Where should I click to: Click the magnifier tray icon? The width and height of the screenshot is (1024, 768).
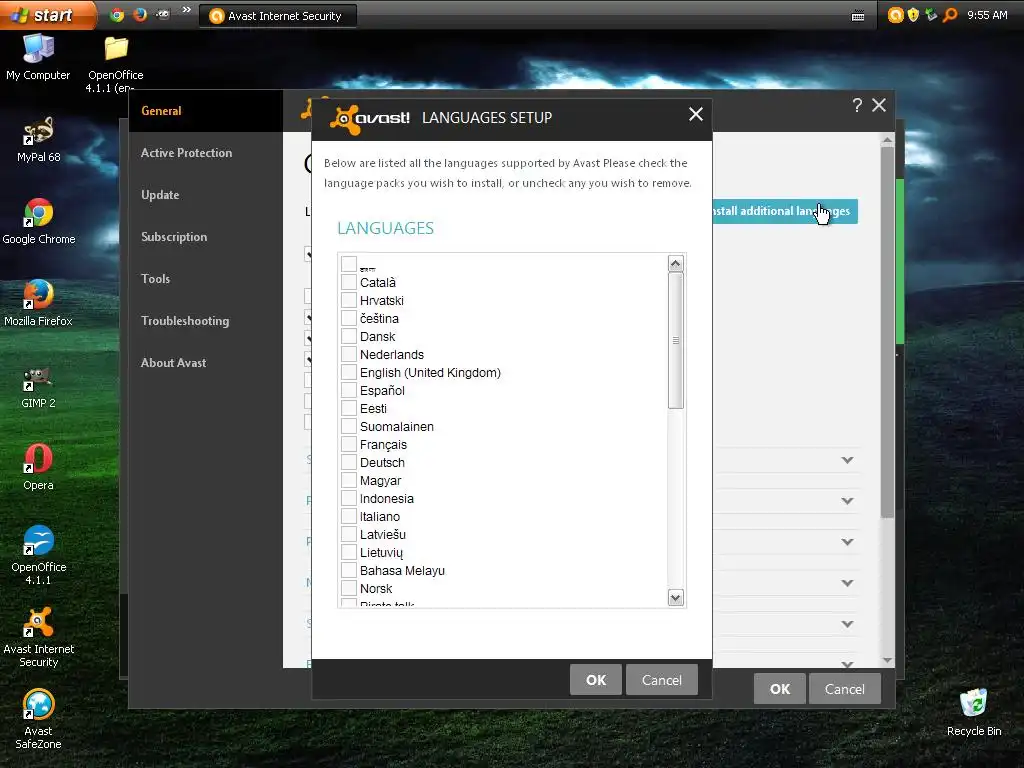coord(950,15)
